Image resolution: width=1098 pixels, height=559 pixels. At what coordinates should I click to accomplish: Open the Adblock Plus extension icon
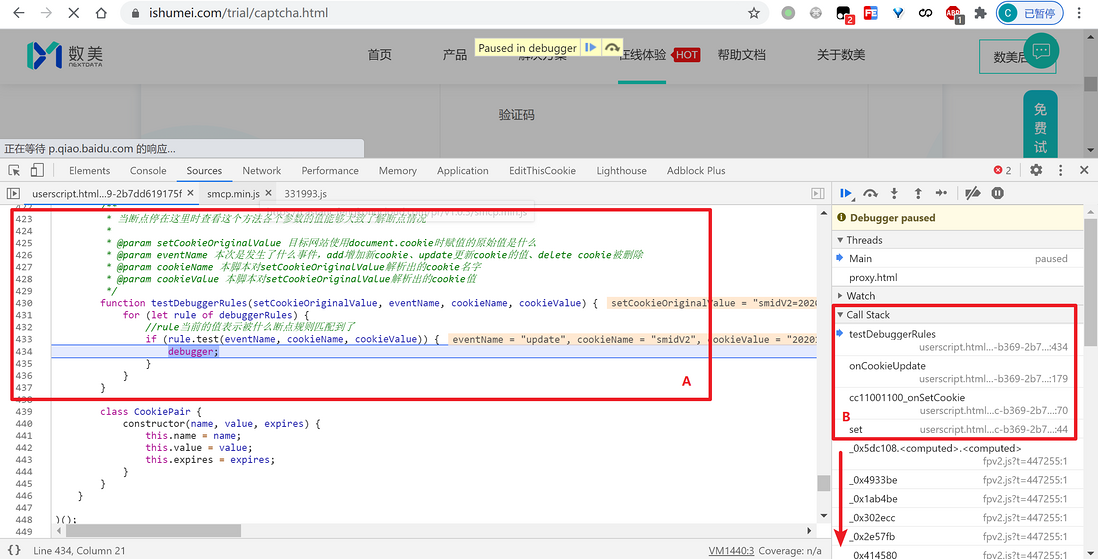[954, 13]
